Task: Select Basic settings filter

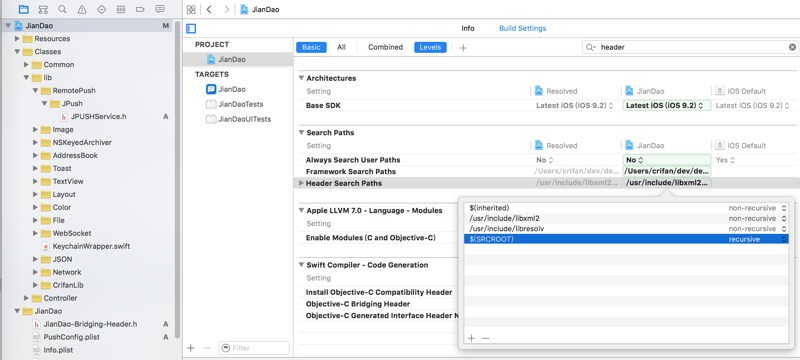Action: tap(311, 47)
